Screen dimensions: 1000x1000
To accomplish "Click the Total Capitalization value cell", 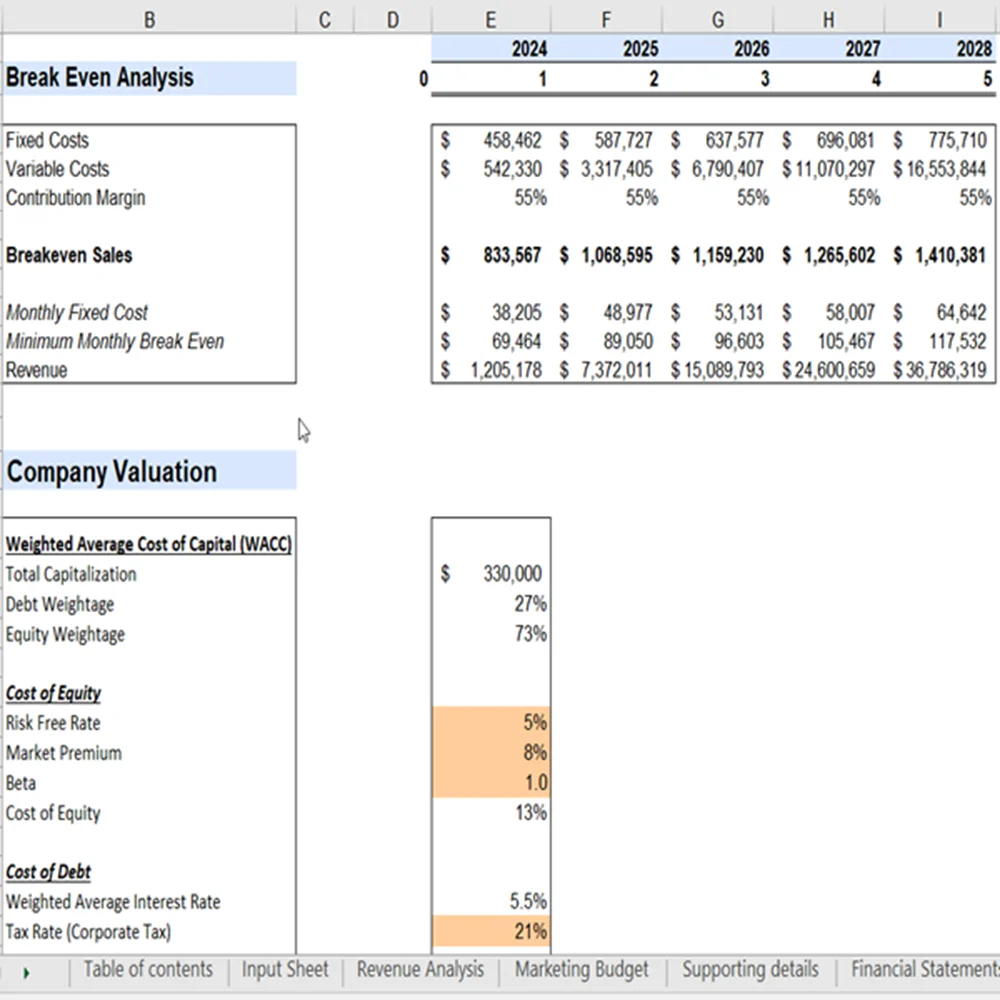I will tap(490, 573).
